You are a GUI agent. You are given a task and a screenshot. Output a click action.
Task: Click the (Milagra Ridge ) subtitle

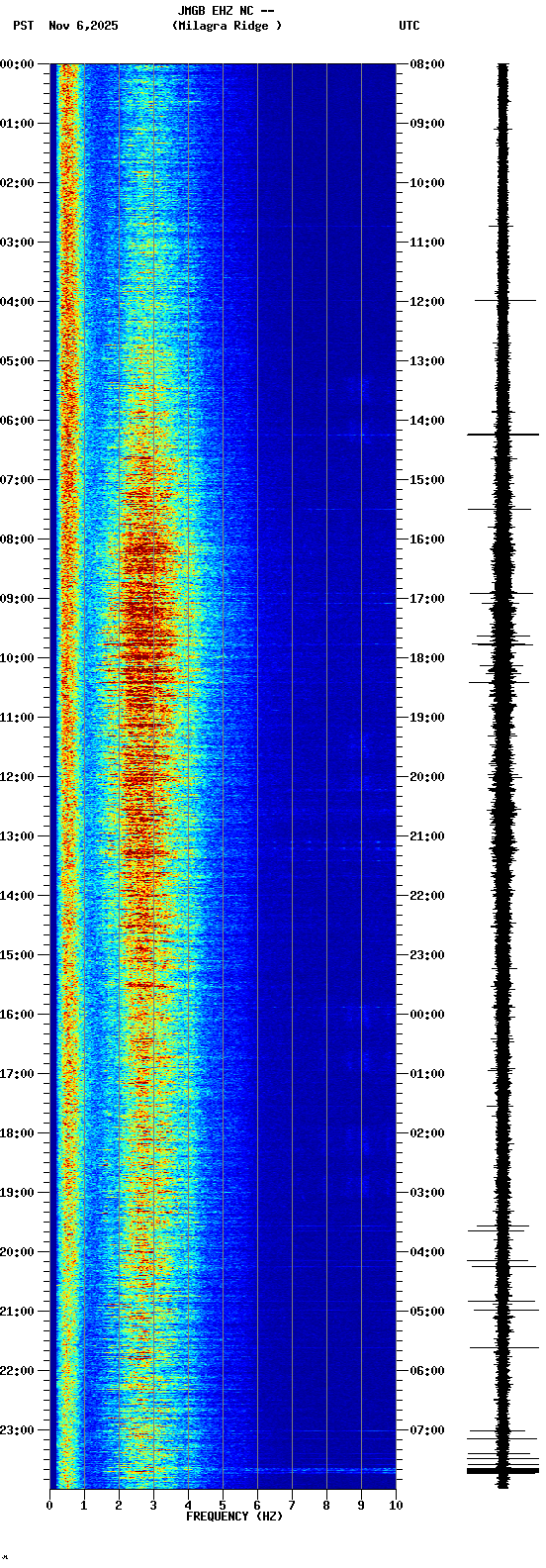point(227,26)
